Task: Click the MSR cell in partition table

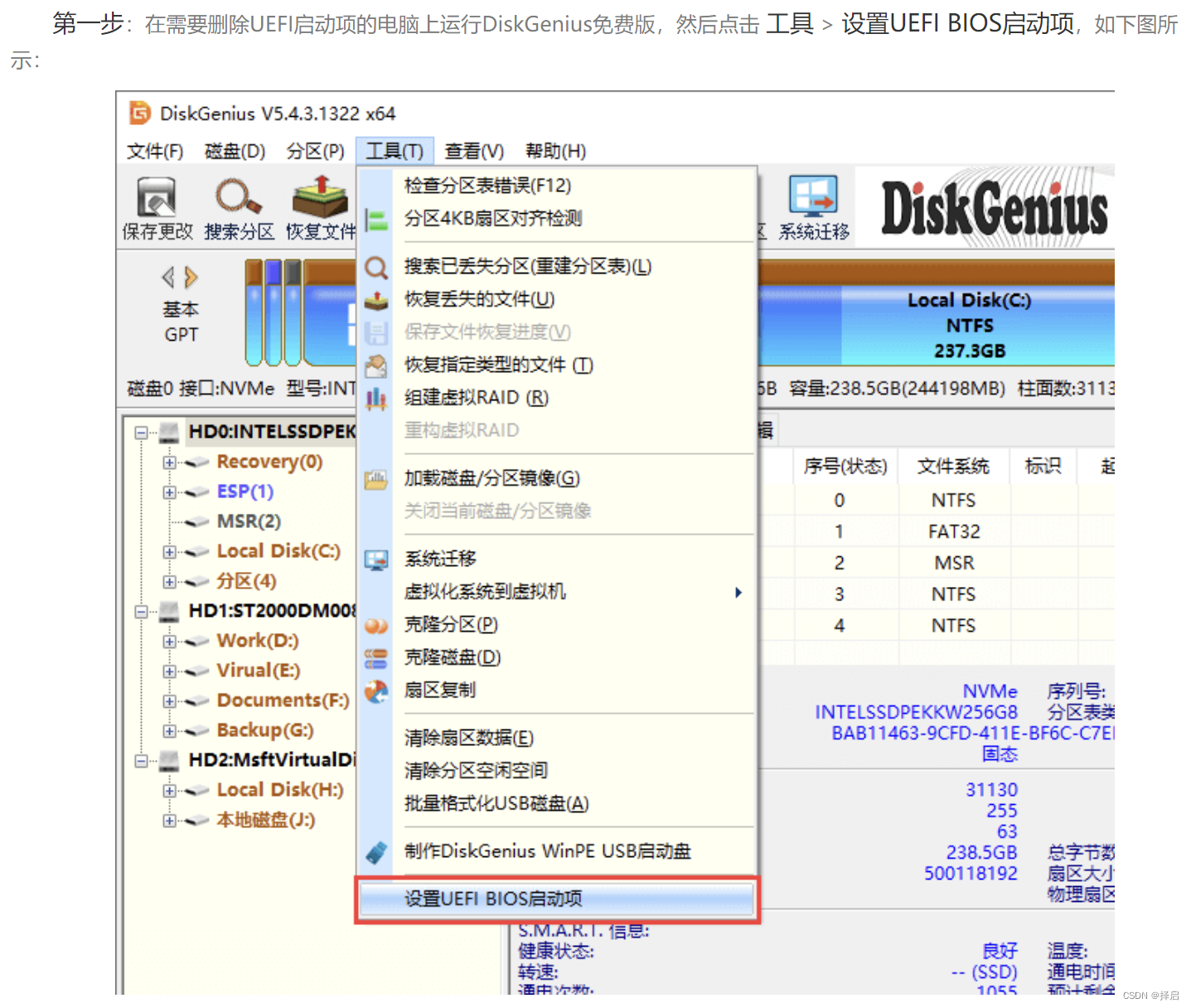Action: point(953,563)
